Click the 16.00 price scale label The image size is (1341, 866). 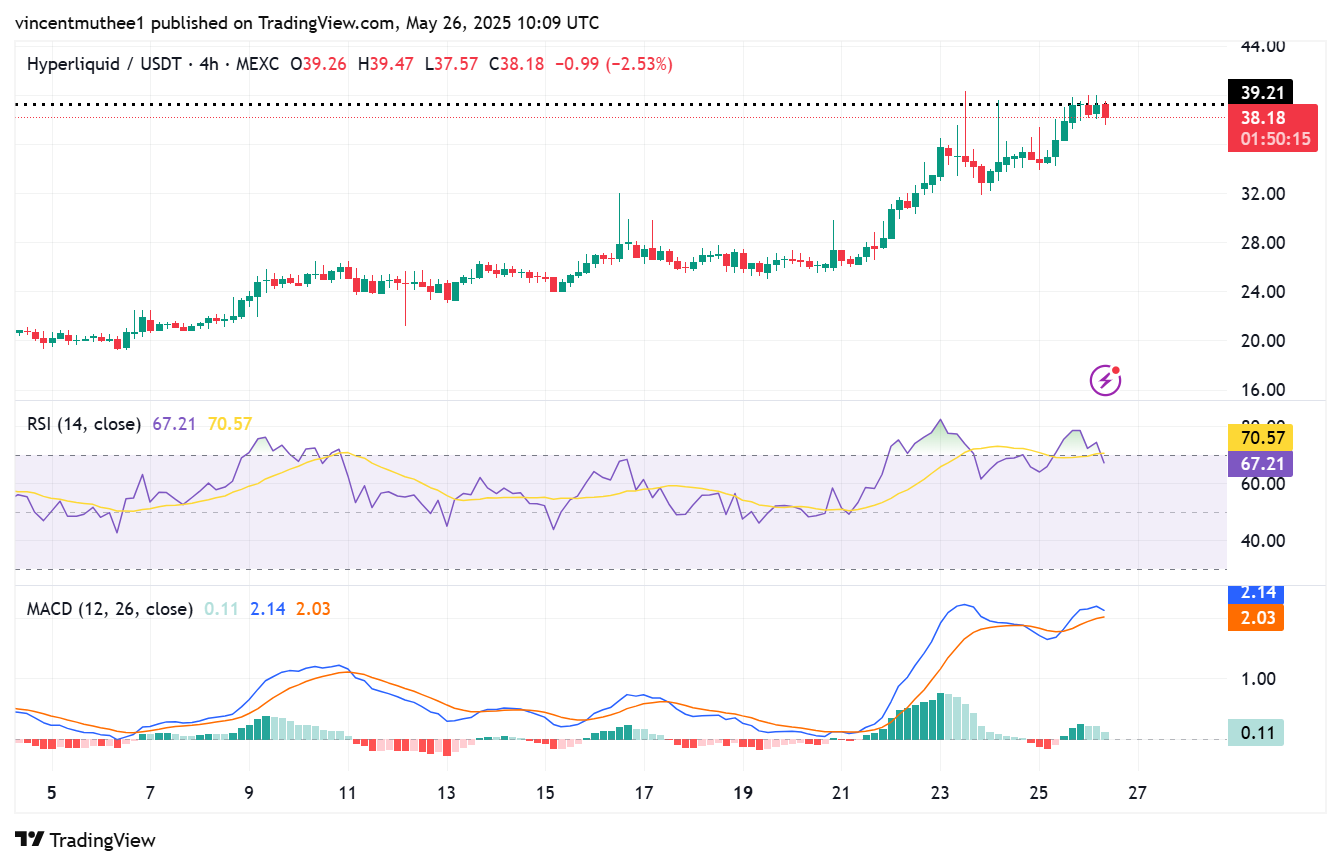click(x=1262, y=390)
